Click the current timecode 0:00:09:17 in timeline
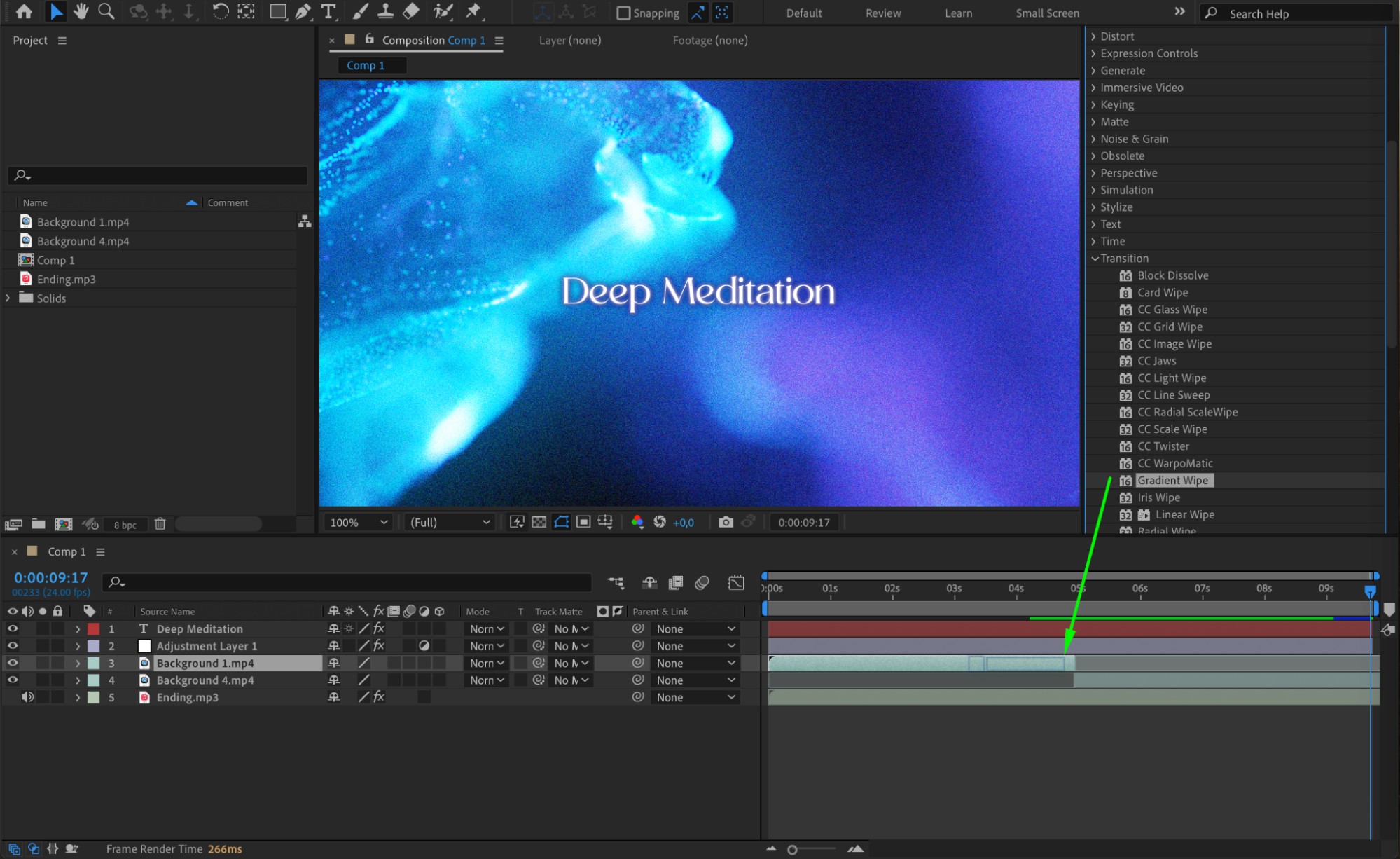The height and width of the screenshot is (859, 1400). click(x=51, y=577)
